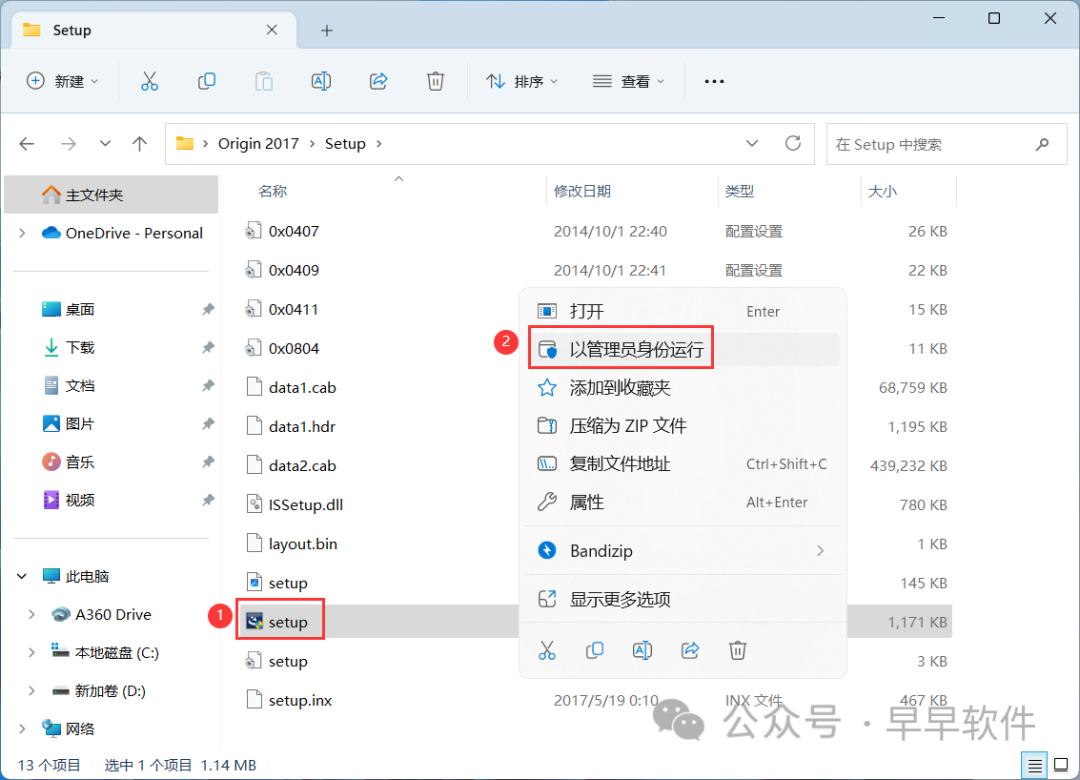Refresh the current folder view
1080x780 pixels.
[x=793, y=144]
